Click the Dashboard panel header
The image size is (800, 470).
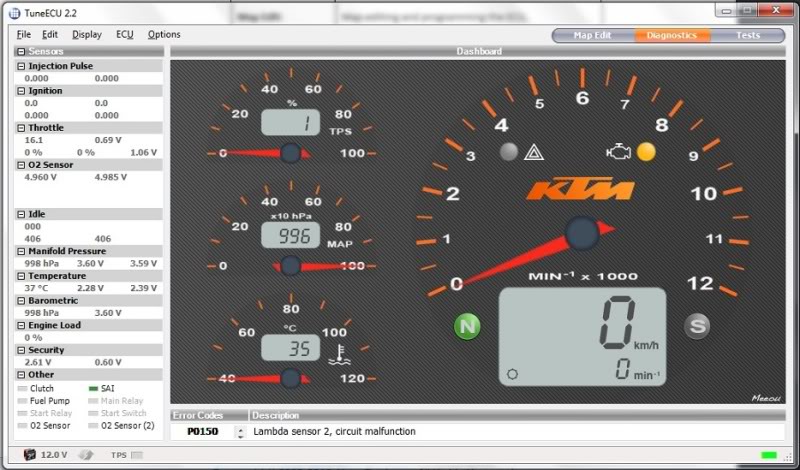click(478, 51)
